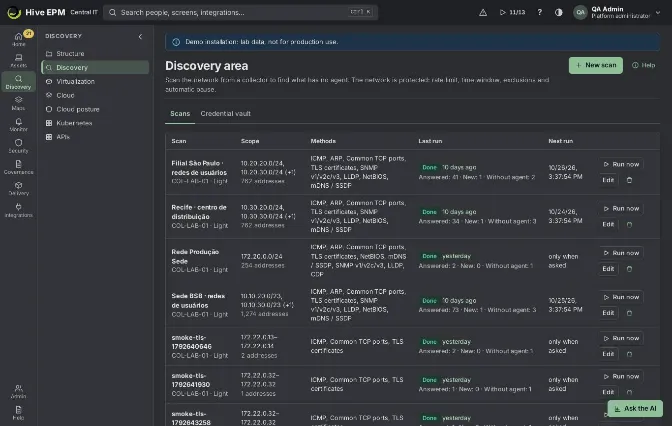
Task: Open the QA Admin user menu
Action: click(617, 12)
